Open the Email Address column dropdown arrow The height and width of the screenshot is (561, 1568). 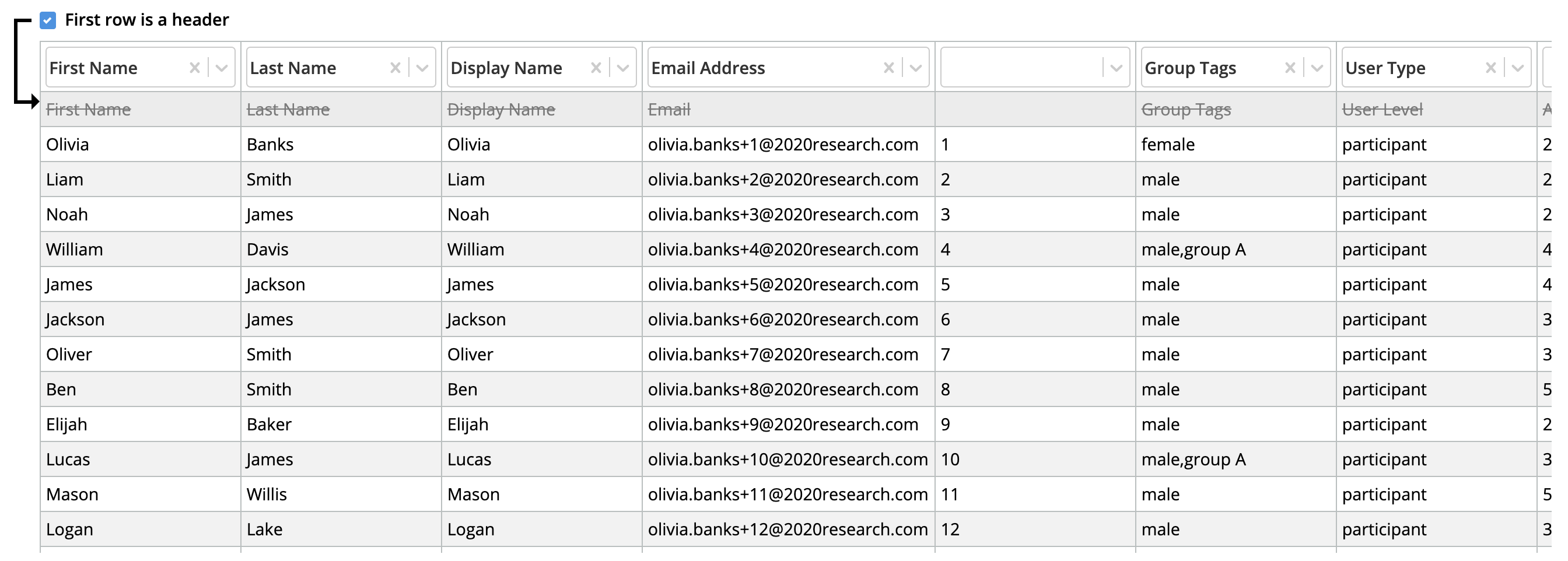915,68
